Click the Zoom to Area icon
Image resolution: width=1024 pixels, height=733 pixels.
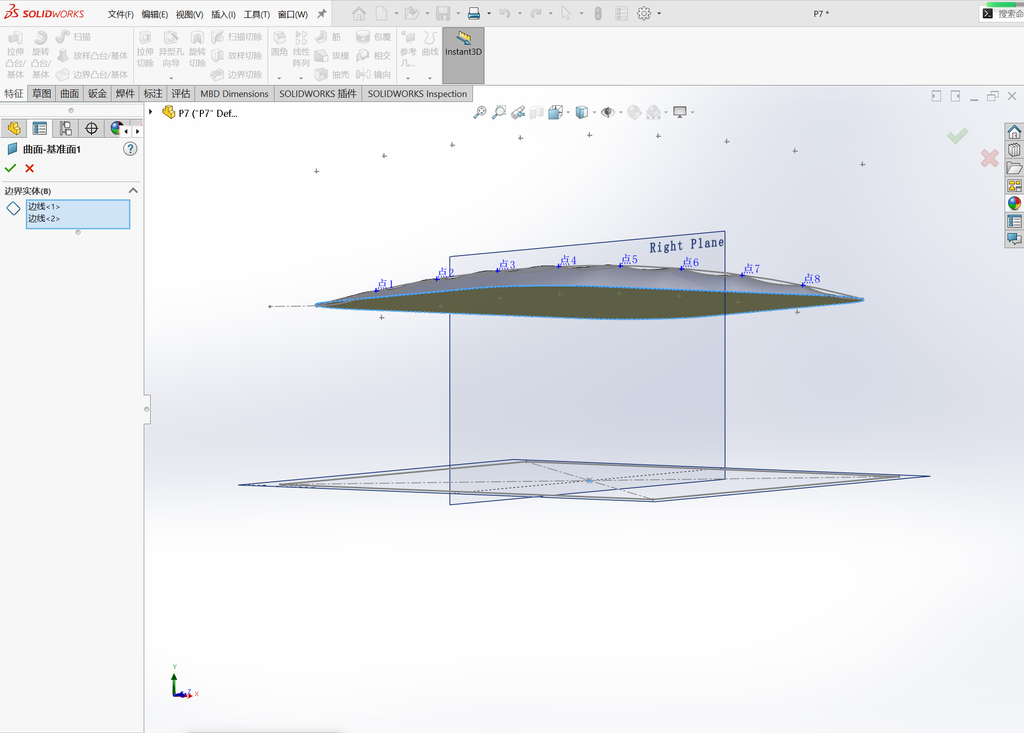[499, 112]
